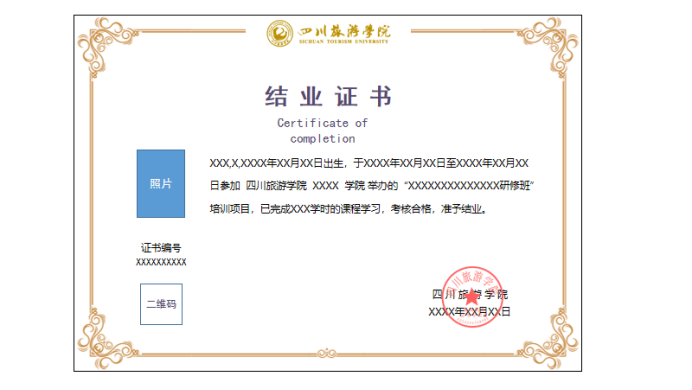
Task: Click the 四川旅游学院 calligraphy header text
Action: tap(344, 31)
